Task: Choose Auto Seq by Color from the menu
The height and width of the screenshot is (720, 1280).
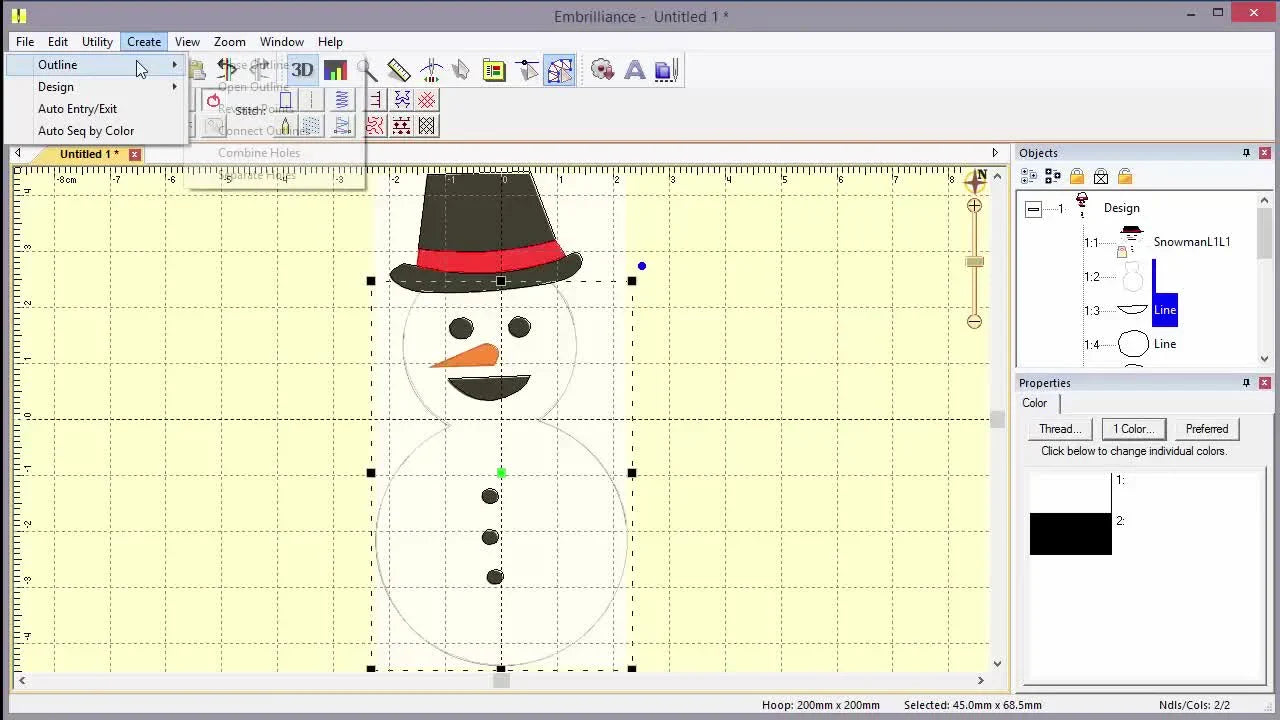Action: (86, 130)
